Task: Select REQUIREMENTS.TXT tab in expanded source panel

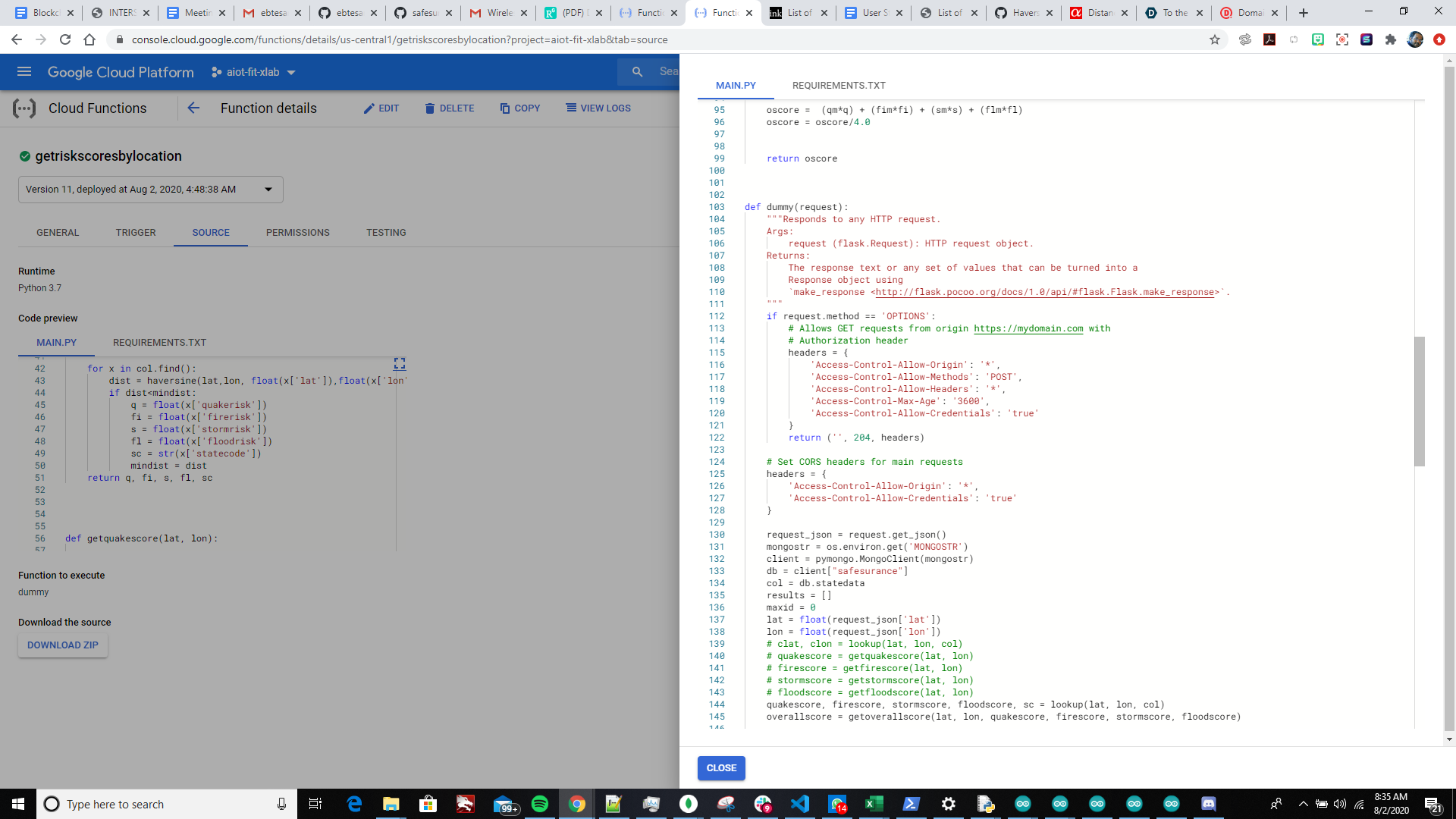Action: (x=839, y=86)
